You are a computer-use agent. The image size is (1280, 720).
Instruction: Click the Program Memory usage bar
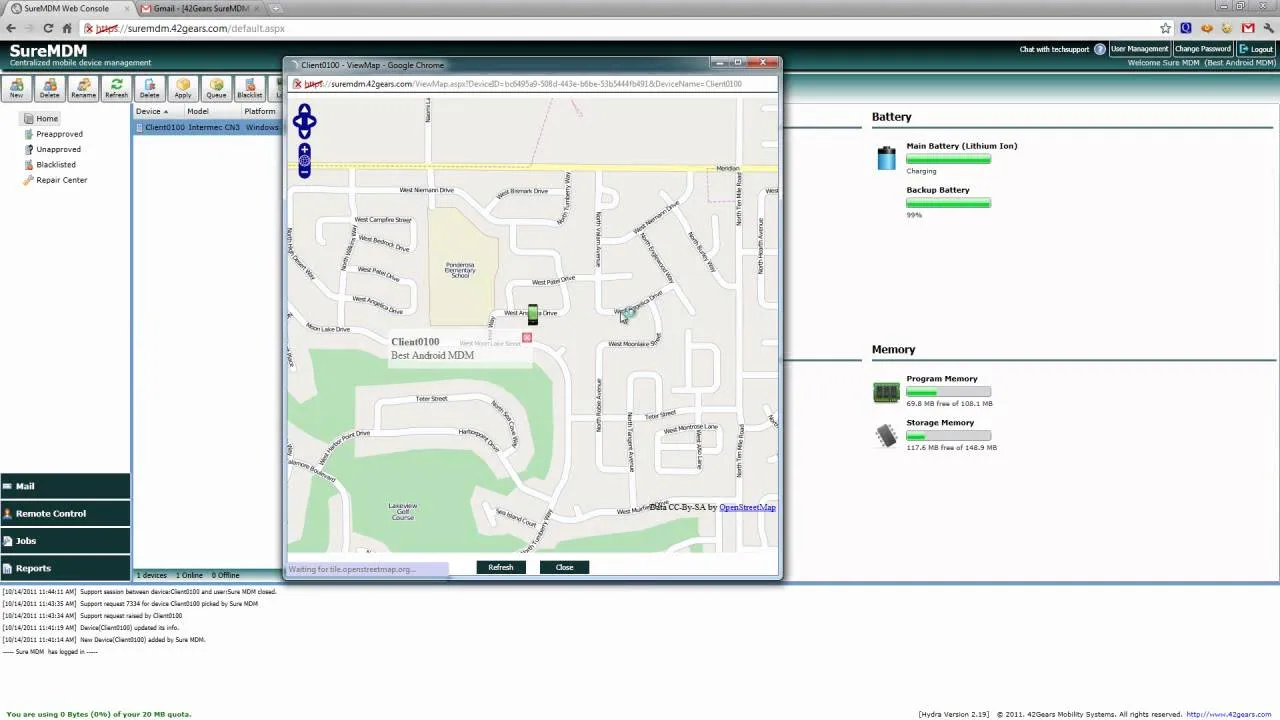[948, 392]
